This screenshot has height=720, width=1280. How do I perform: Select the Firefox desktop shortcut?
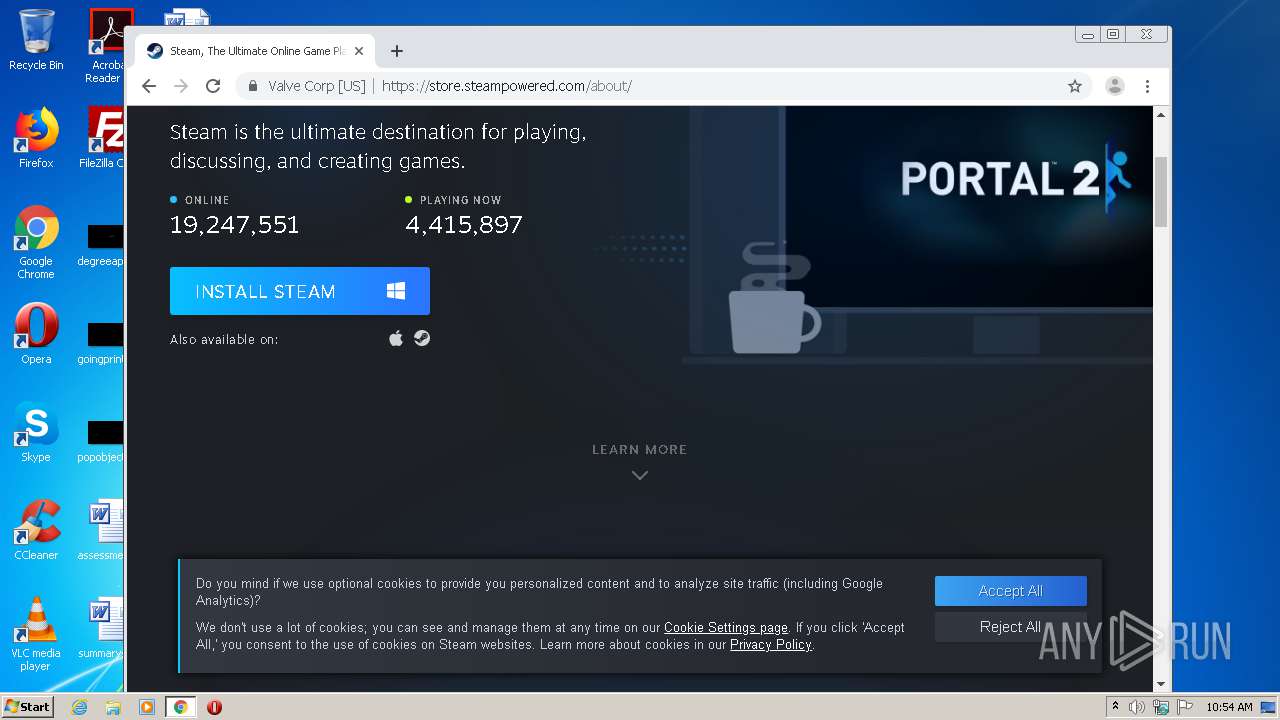[x=36, y=138]
